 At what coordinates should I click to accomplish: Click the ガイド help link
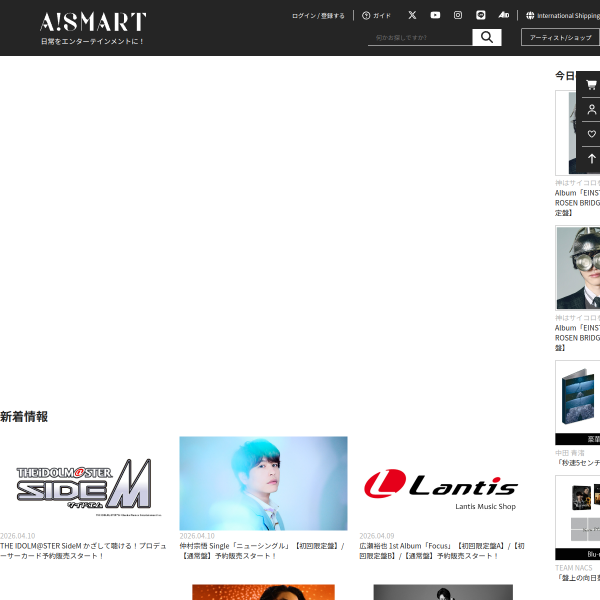click(x=377, y=16)
